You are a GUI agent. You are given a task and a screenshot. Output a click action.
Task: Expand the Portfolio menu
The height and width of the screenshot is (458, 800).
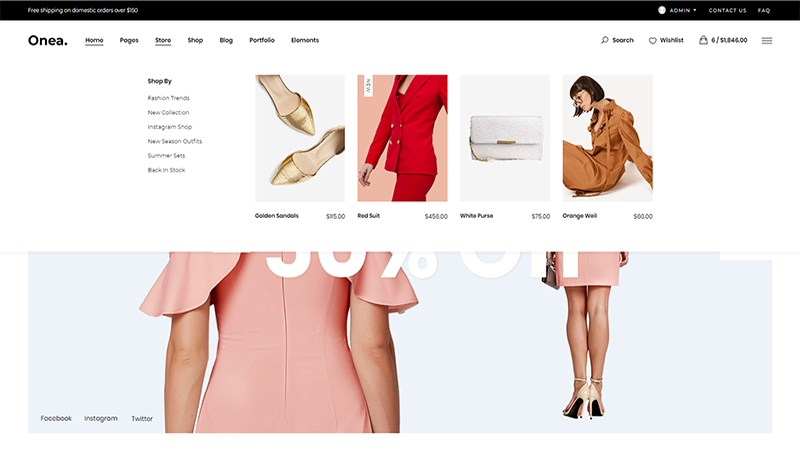pos(262,40)
